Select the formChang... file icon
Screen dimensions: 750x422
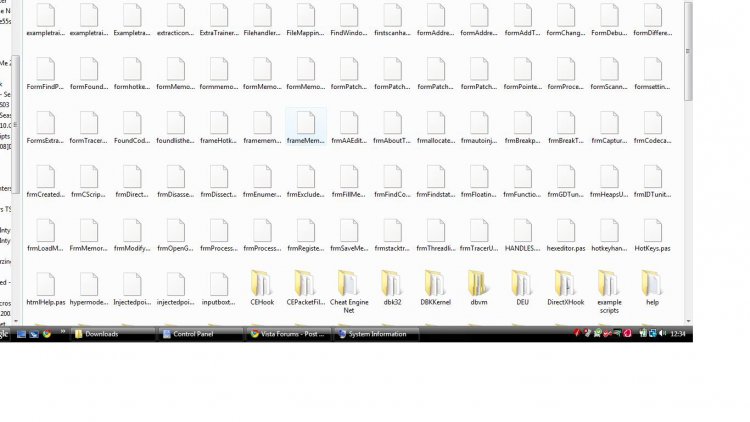pyautogui.click(x=565, y=15)
